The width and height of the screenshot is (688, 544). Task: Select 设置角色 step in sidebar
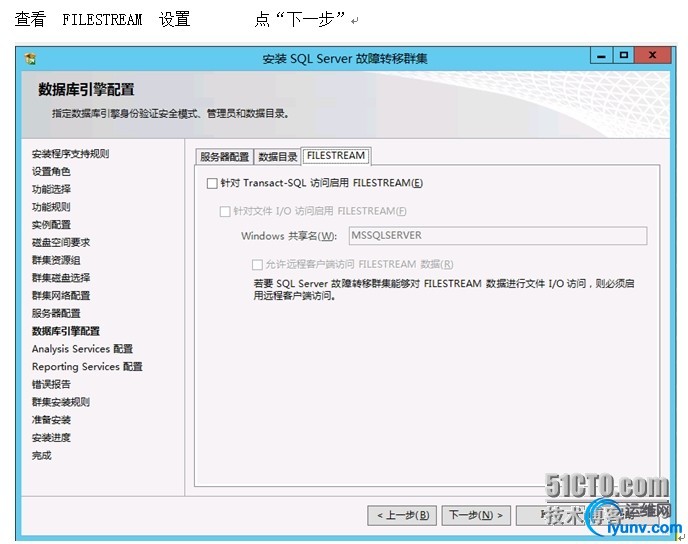coord(51,172)
